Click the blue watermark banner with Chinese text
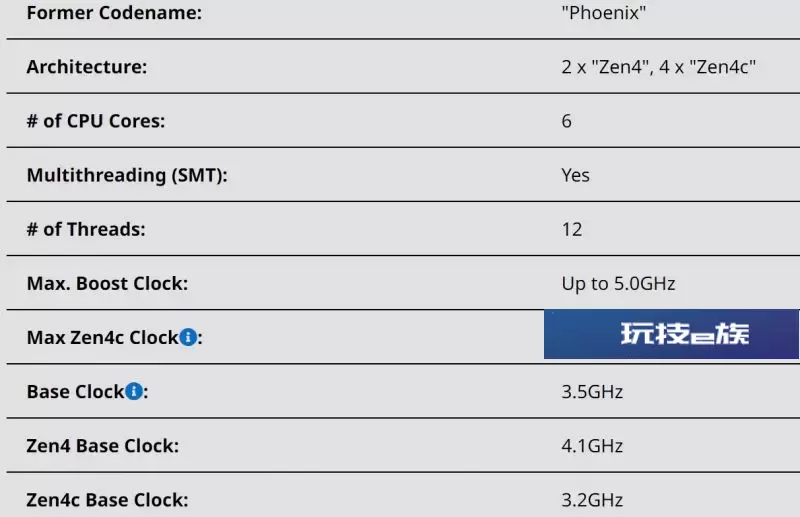800x517 pixels. (671, 334)
